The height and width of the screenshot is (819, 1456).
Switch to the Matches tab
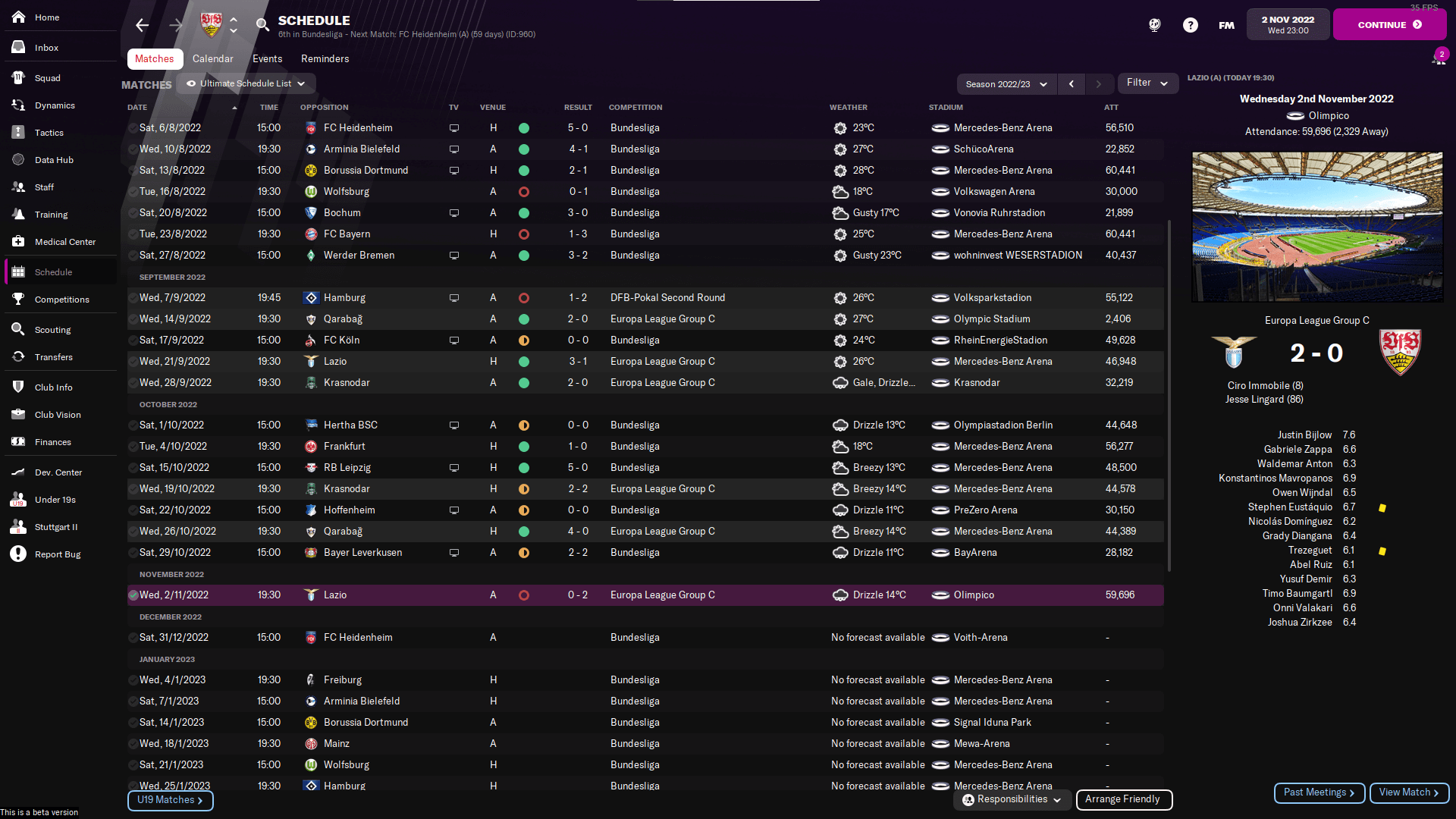click(x=155, y=58)
